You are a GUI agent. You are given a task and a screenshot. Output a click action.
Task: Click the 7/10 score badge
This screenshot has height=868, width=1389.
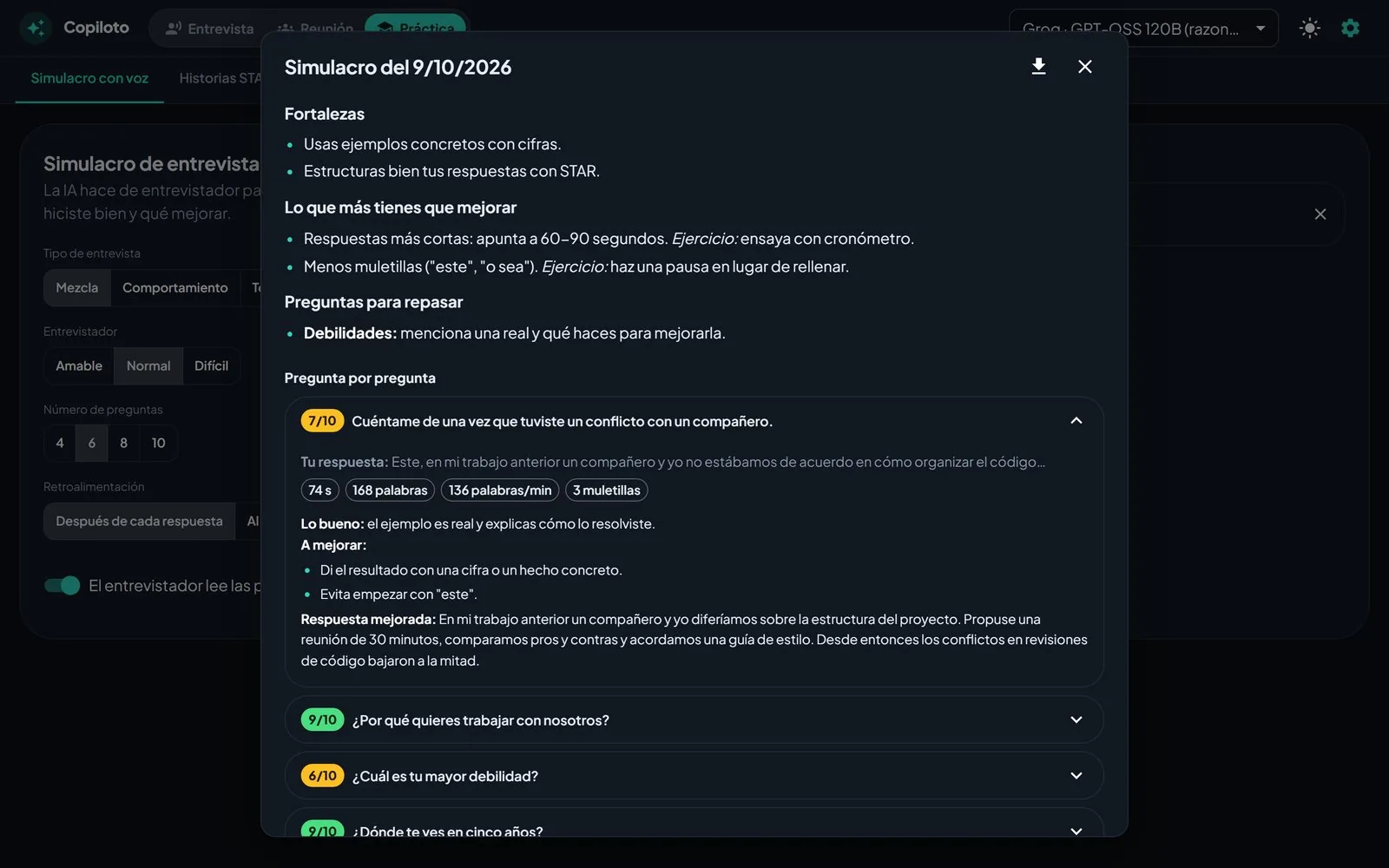(x=322, y=421)
